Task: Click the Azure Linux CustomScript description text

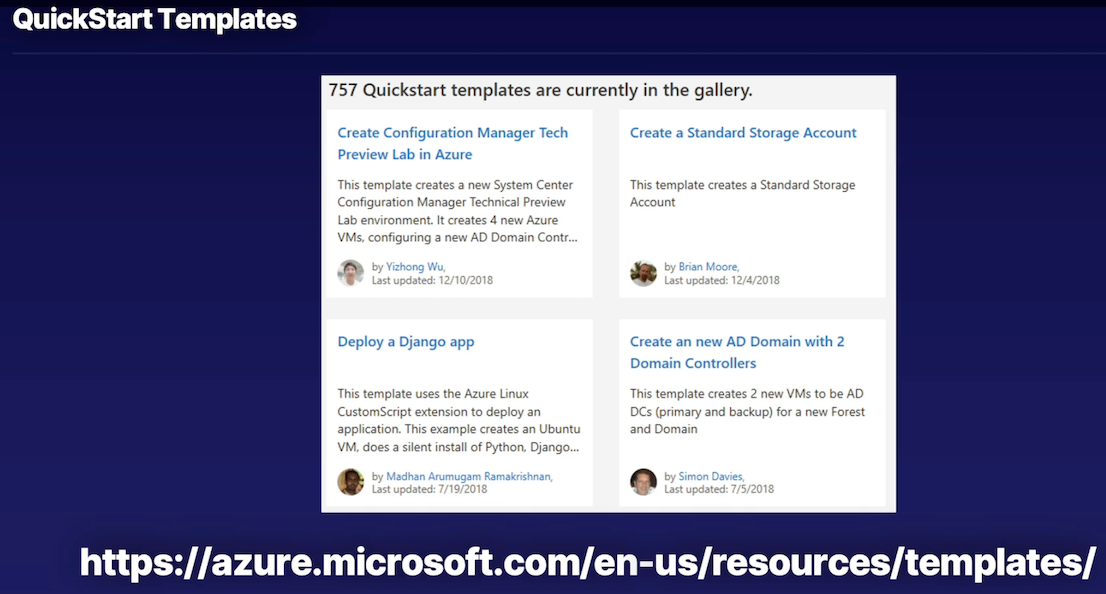Action: coord(457,420)
